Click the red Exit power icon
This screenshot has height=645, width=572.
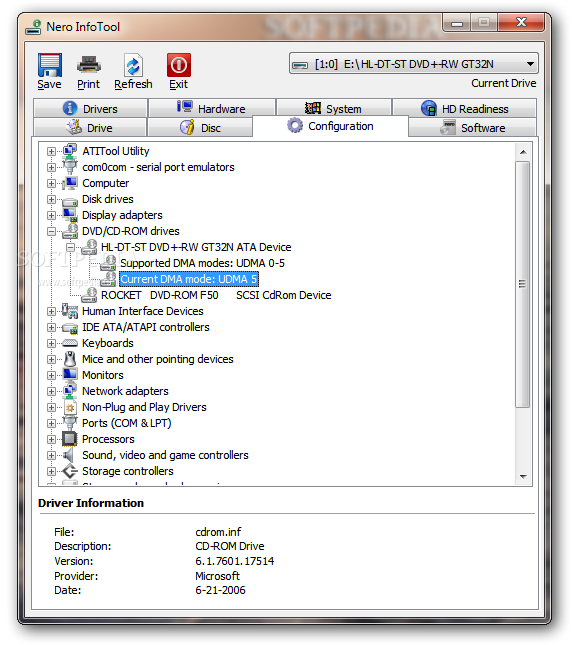[x=179, y=65]
